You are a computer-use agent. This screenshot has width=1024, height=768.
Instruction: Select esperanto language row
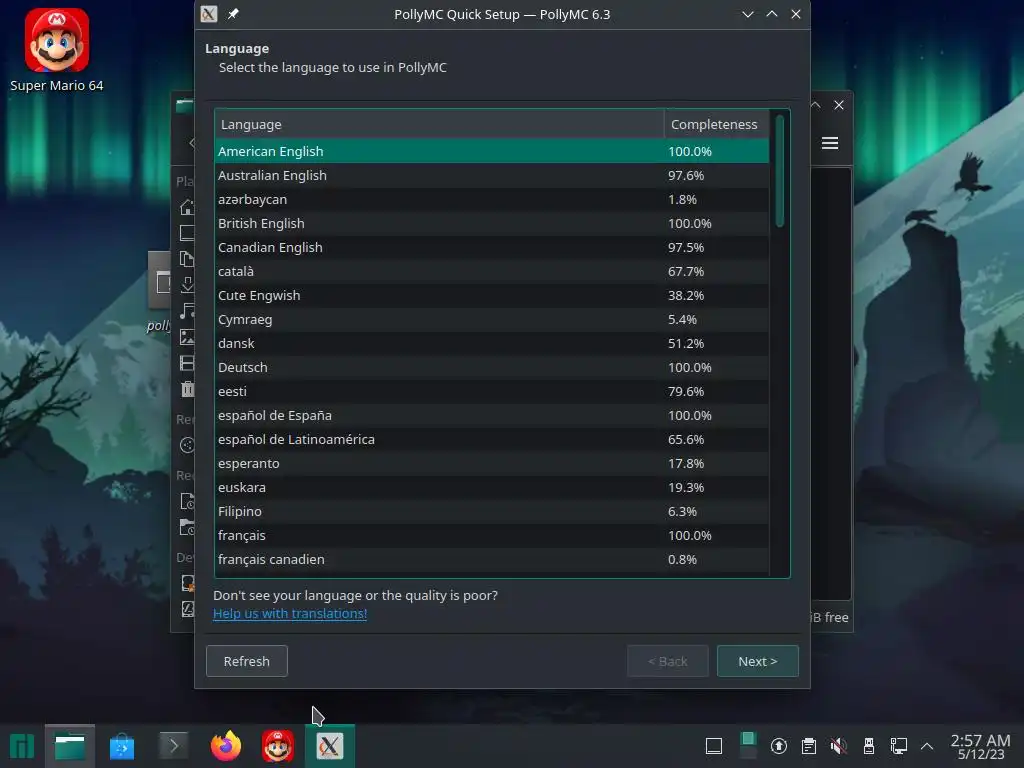pos(492,463)
